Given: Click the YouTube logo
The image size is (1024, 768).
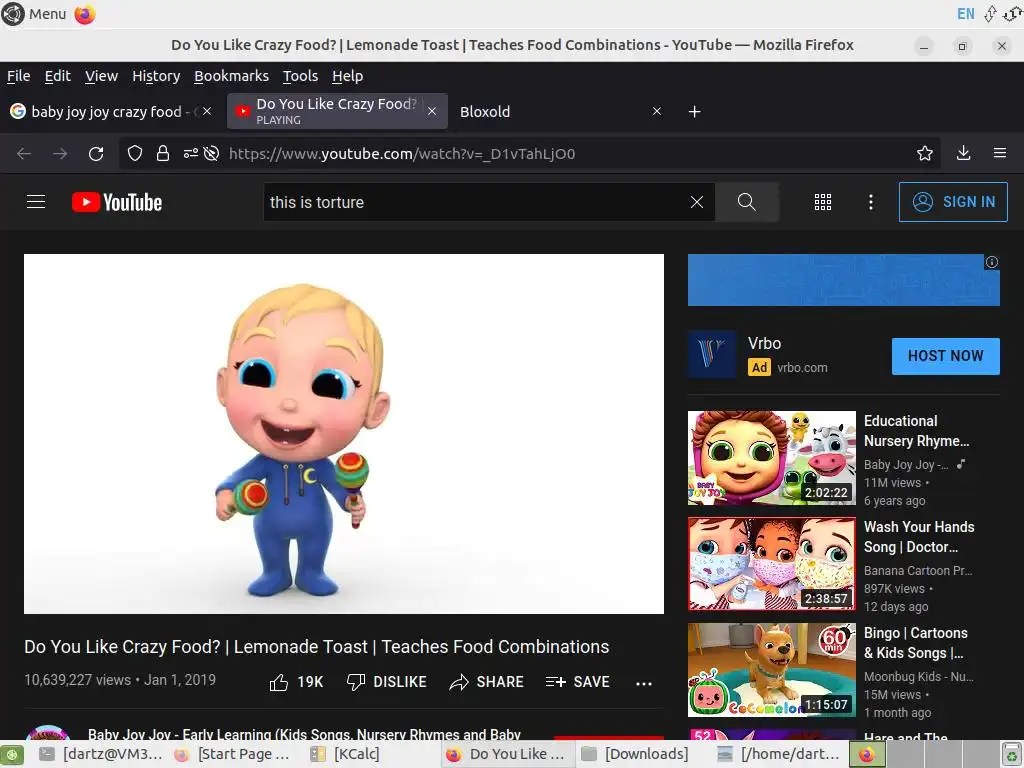Looking at the screenshot, I should [117, 202].
